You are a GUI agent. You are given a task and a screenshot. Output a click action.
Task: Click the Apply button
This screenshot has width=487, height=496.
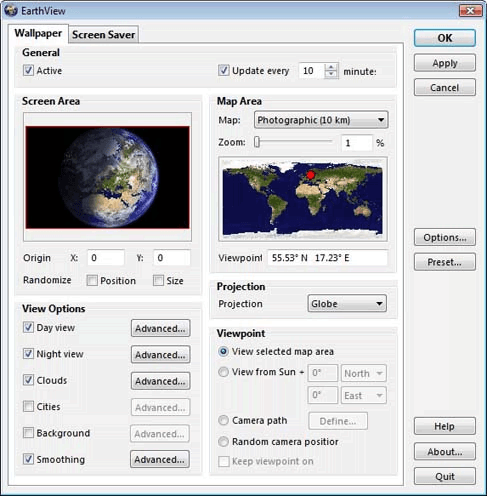(x=445, y=63)
